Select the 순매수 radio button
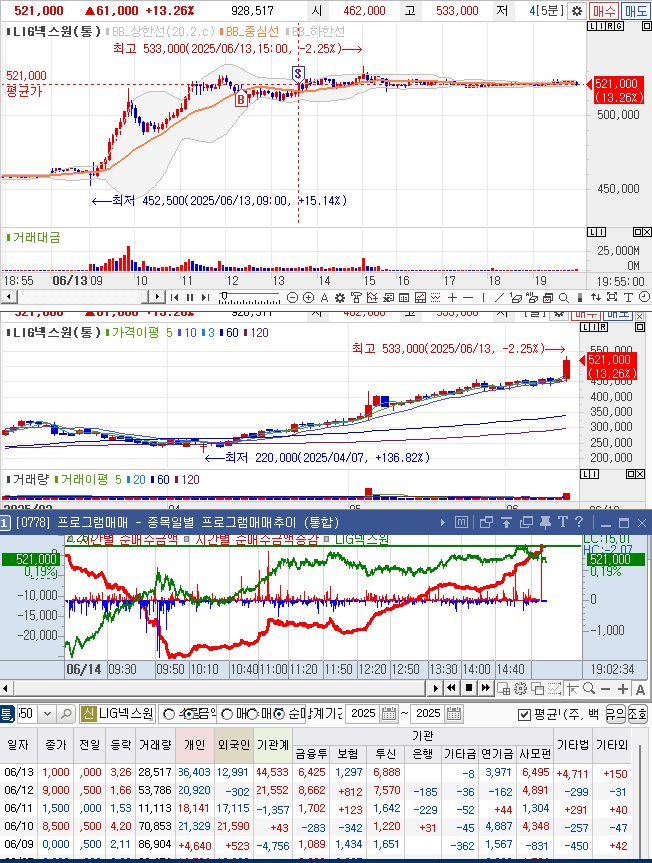Image resolution: width=652 pixels, height=863 pixels. tap(278, 714)
